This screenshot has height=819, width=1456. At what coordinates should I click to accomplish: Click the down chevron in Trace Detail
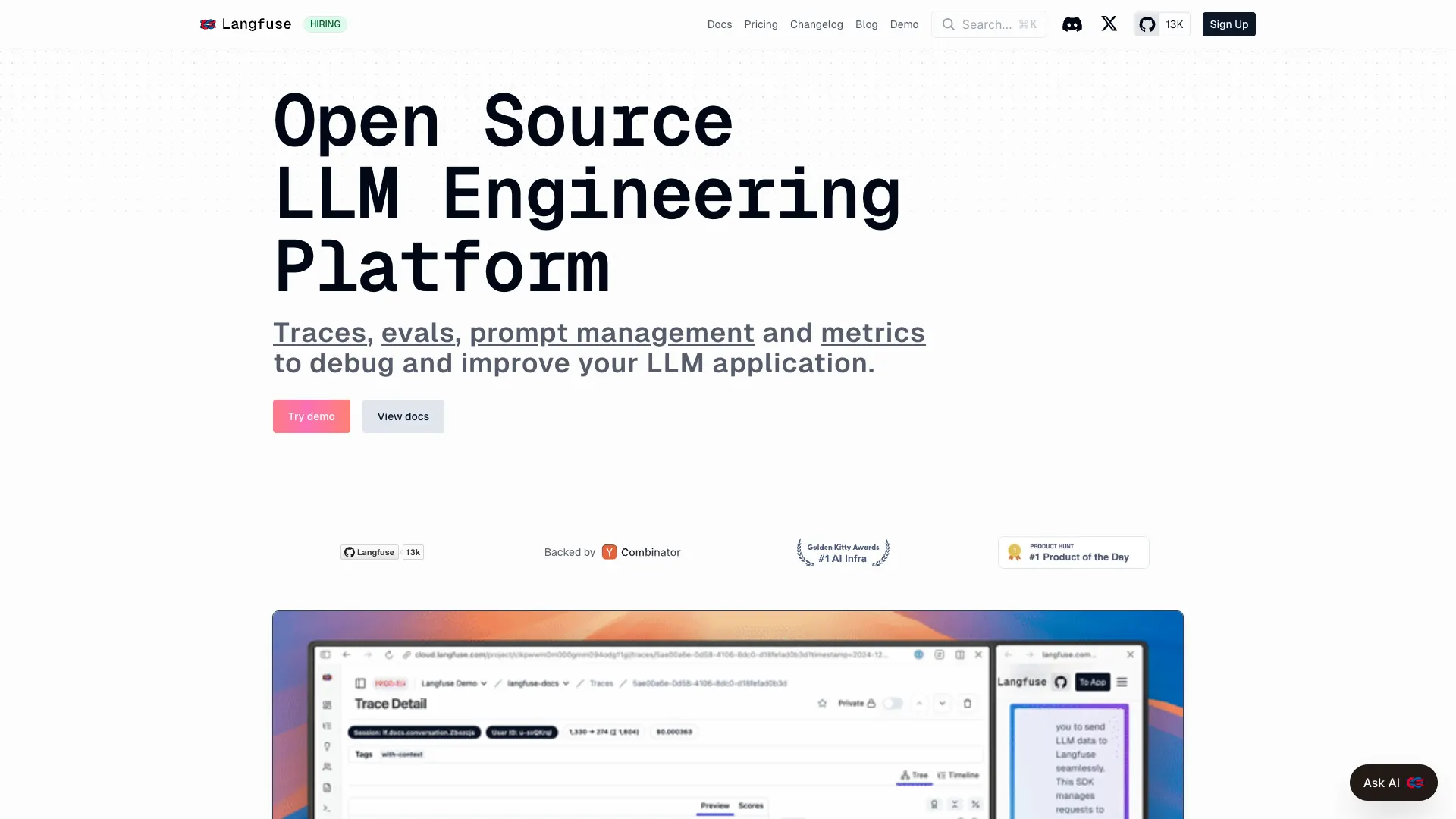pyautogui.click(x=942, y=704)
